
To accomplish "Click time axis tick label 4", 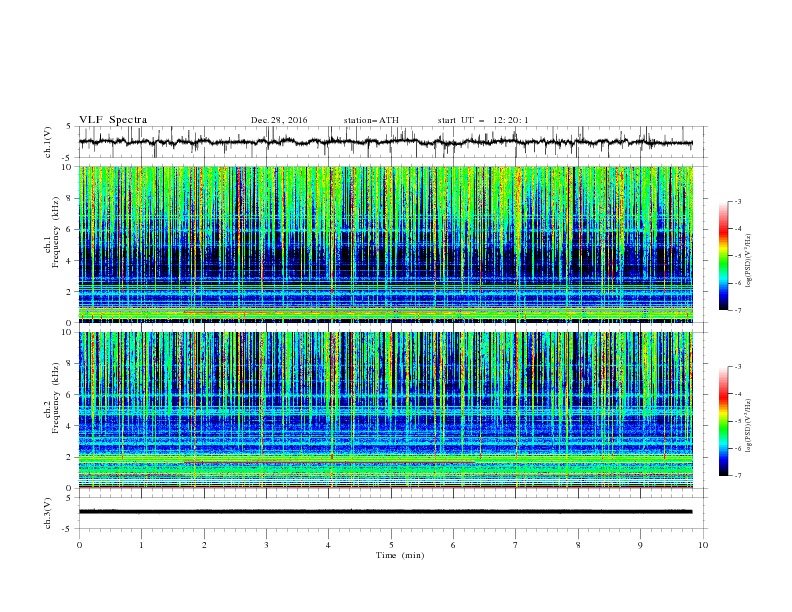I will [x=329, y=545].
